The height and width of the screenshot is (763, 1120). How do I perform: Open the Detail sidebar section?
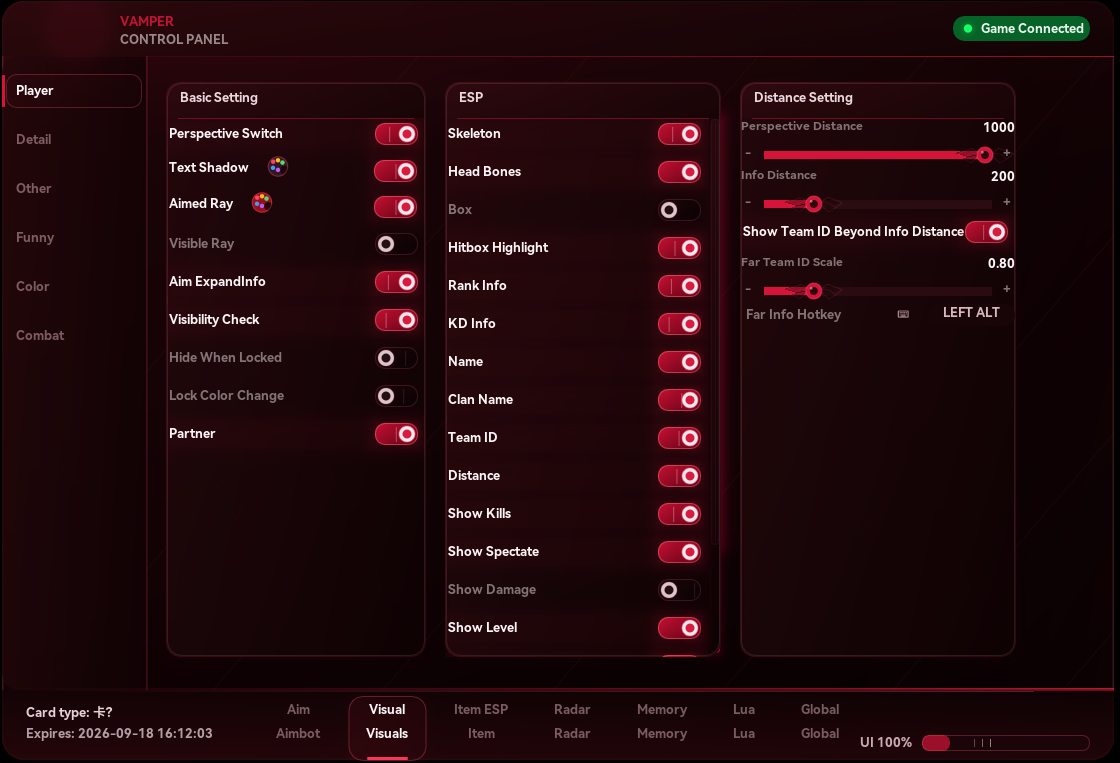click(34, 139)
